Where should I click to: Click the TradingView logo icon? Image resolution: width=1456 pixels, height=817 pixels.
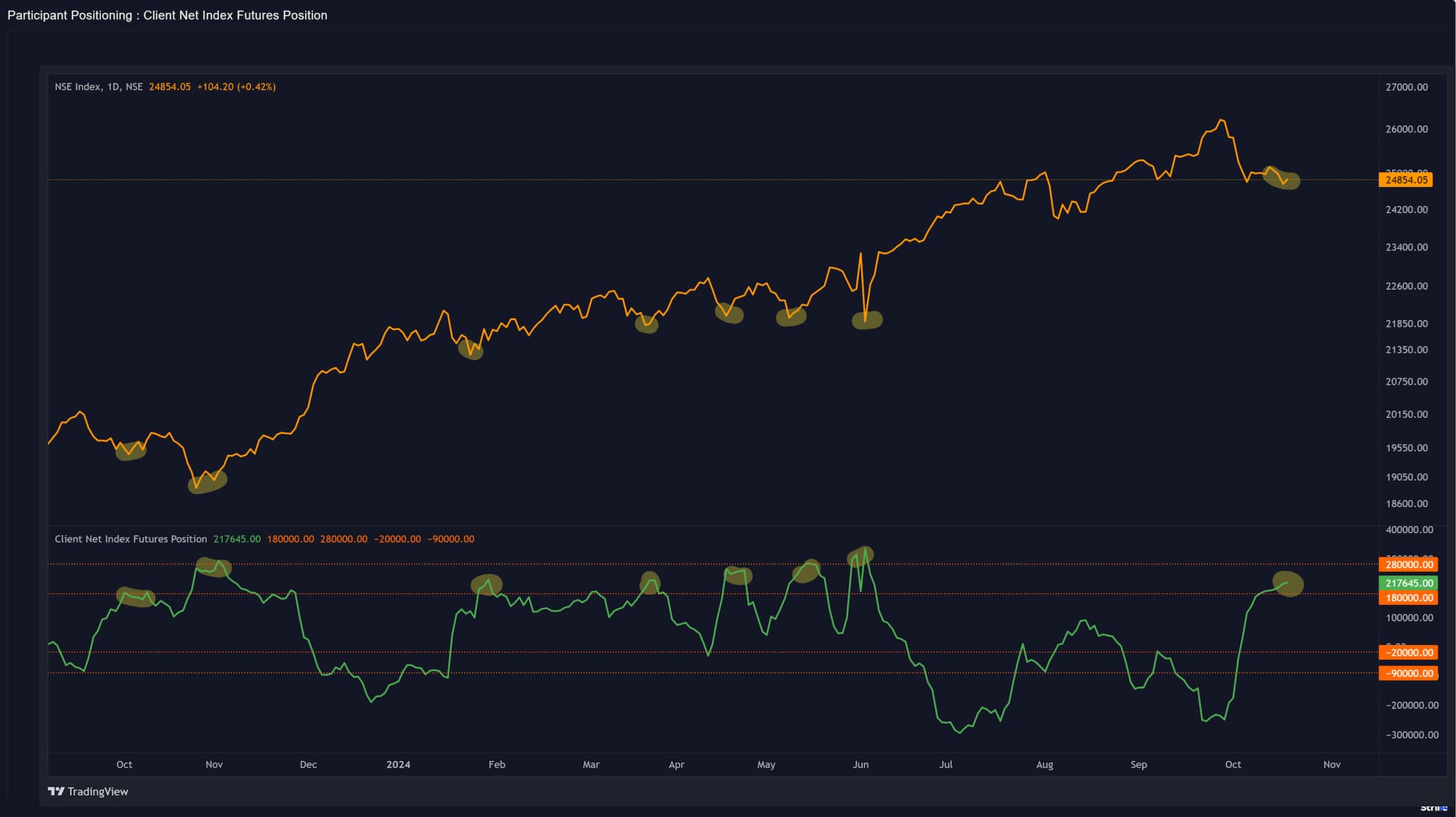pos(56,791)
